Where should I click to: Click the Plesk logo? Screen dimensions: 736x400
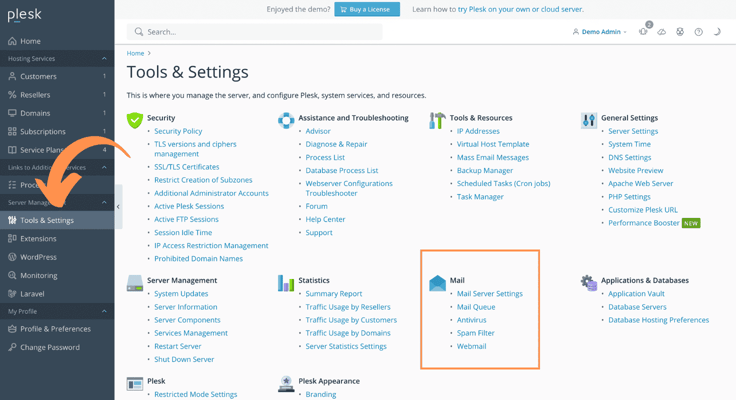click(x=24, y=15)
